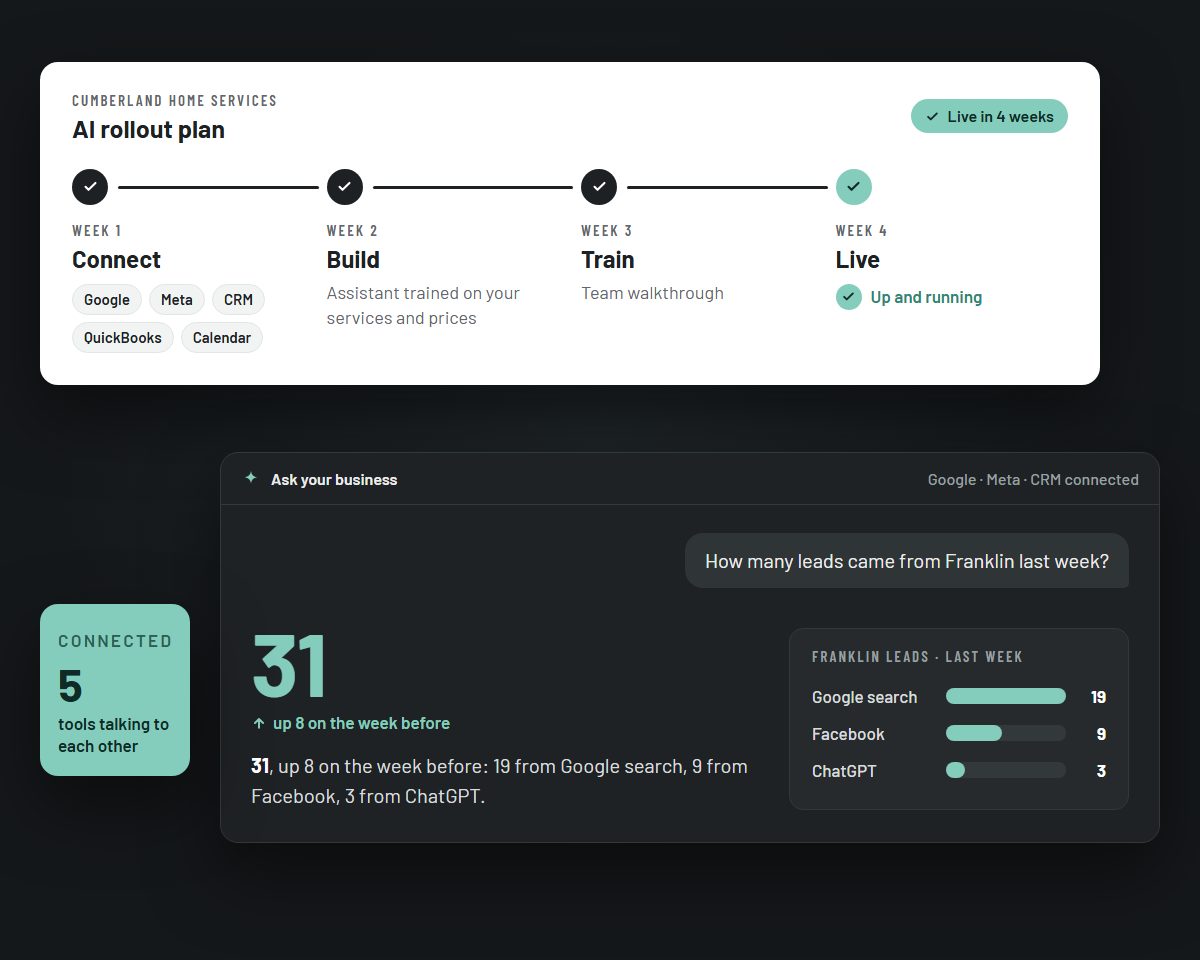
Task: Click the answer summary paragraph text
Action: point(499,781)
